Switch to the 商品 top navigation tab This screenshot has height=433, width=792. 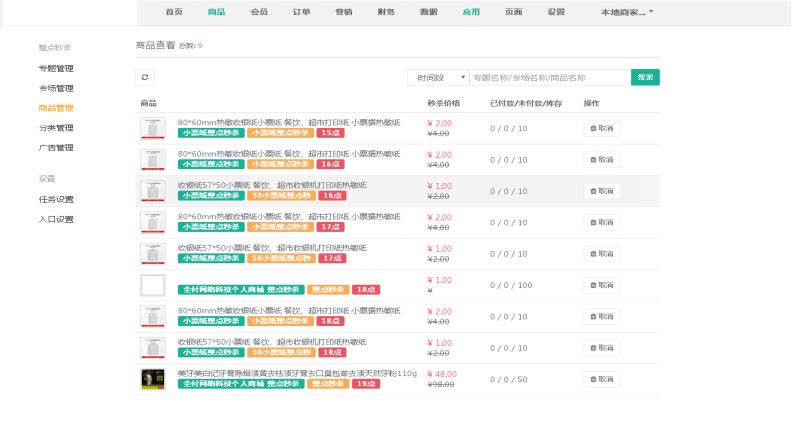point(216,12)
